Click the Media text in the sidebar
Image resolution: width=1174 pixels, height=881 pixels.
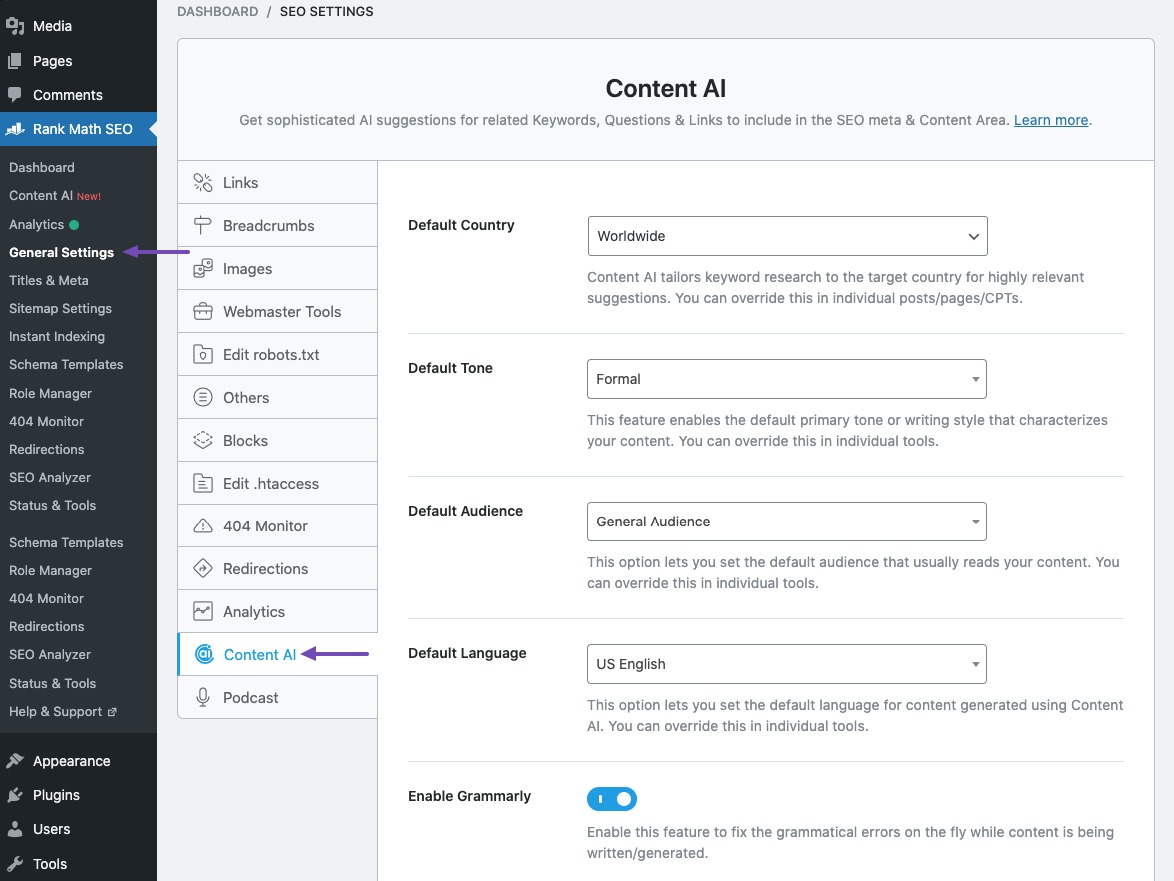coord(52,26)
